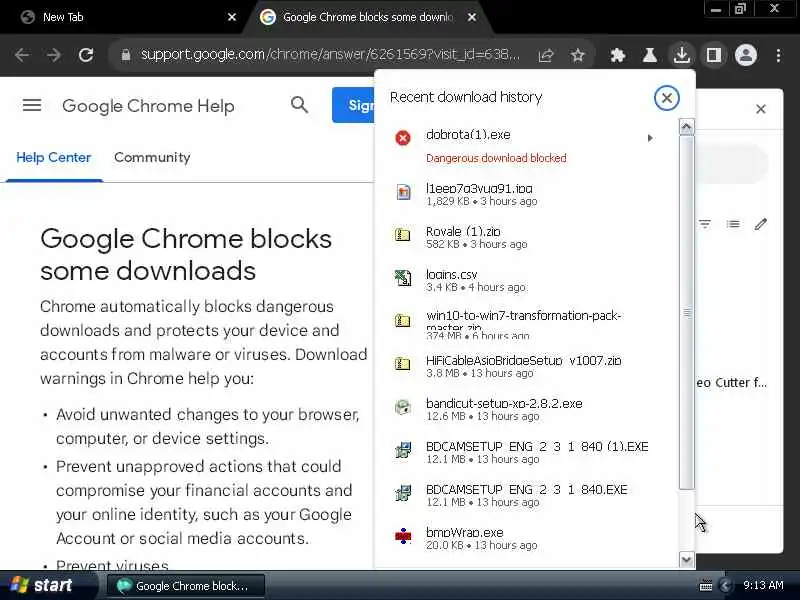Open Chrome three-dot menu
The width and height of the screenshot is (800, 600).
click(778, 55)
